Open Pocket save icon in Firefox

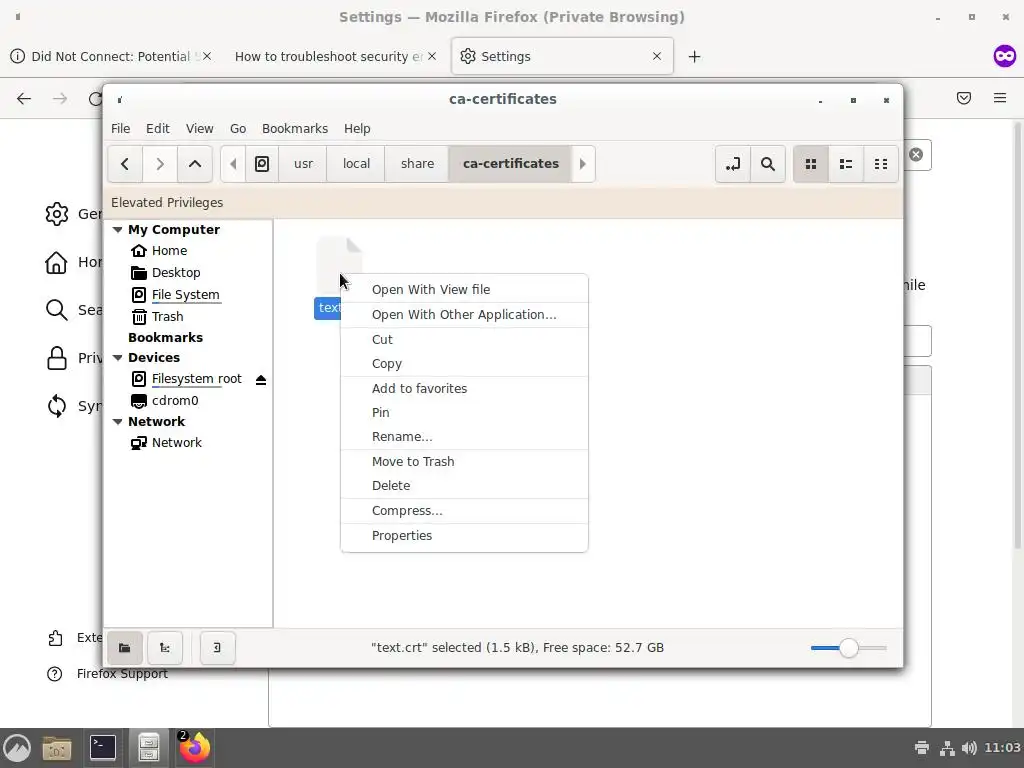964,98
